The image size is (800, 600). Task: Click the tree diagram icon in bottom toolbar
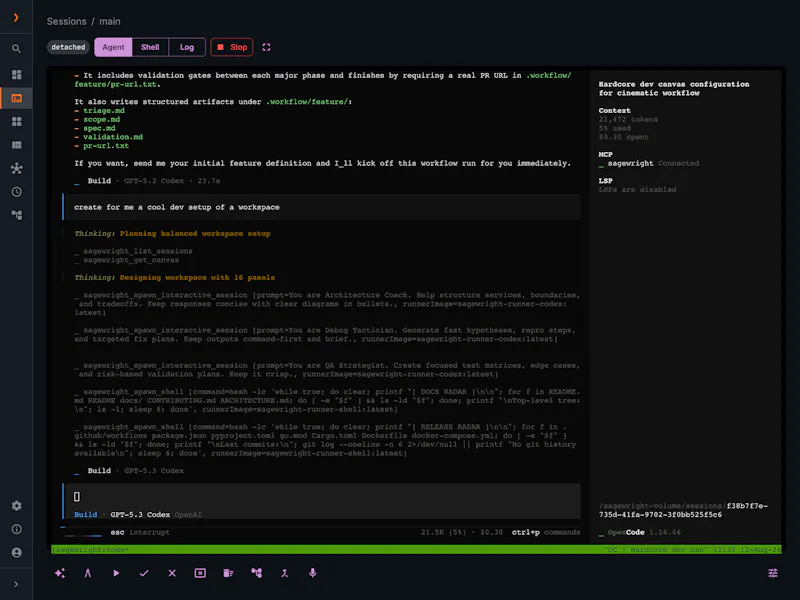[x=256, y=573]
